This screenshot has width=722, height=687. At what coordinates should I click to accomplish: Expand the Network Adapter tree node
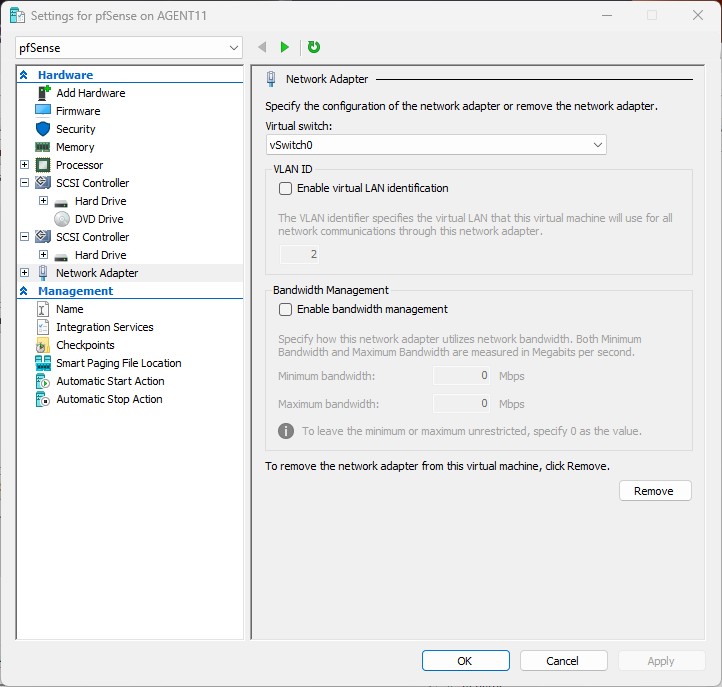24,272
